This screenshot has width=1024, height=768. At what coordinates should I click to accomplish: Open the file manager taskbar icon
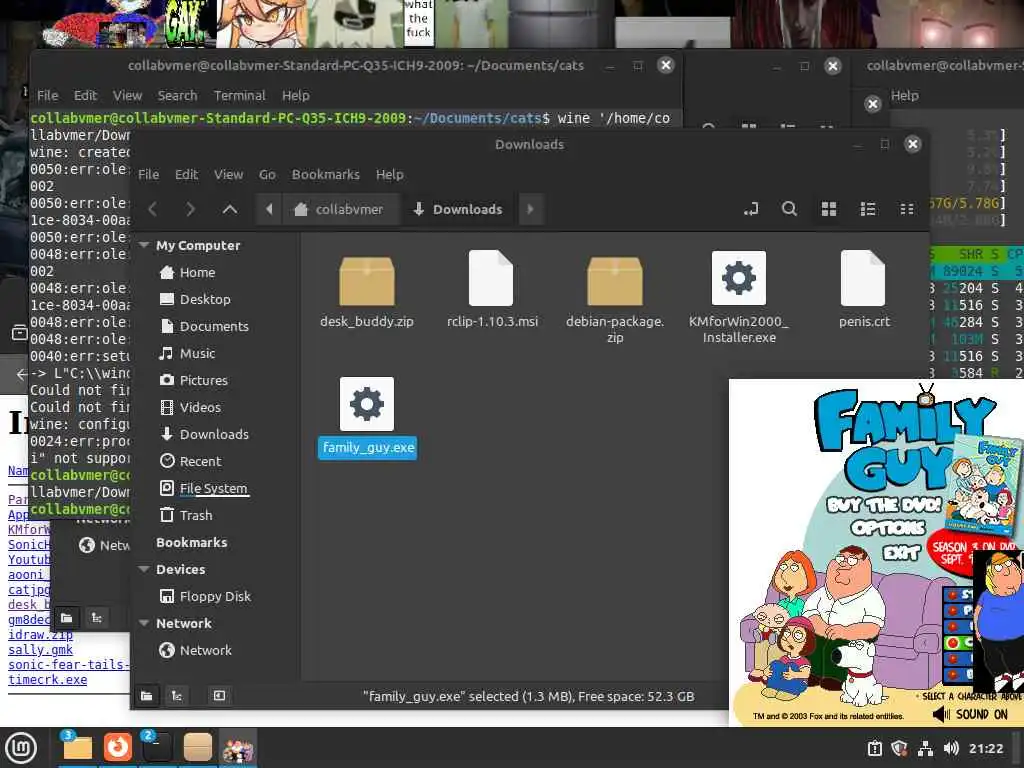(77, 748)
